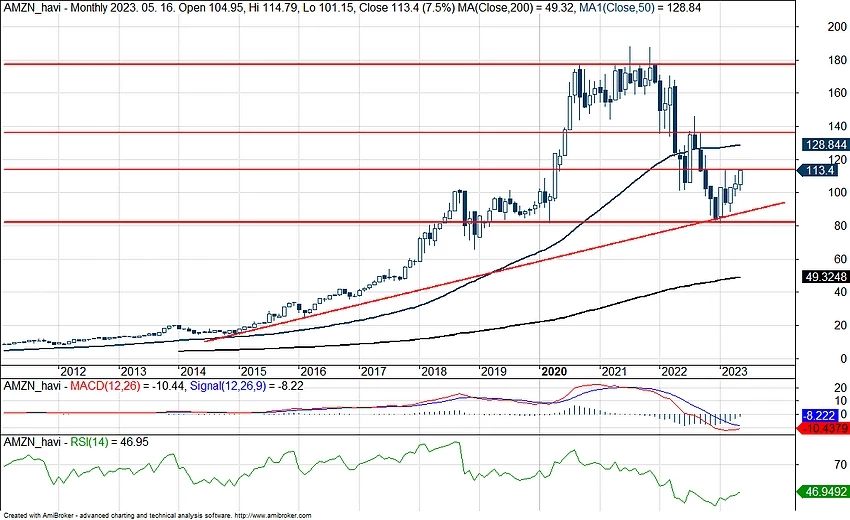Click the 113.4 last price label

[x=817, y=170]
